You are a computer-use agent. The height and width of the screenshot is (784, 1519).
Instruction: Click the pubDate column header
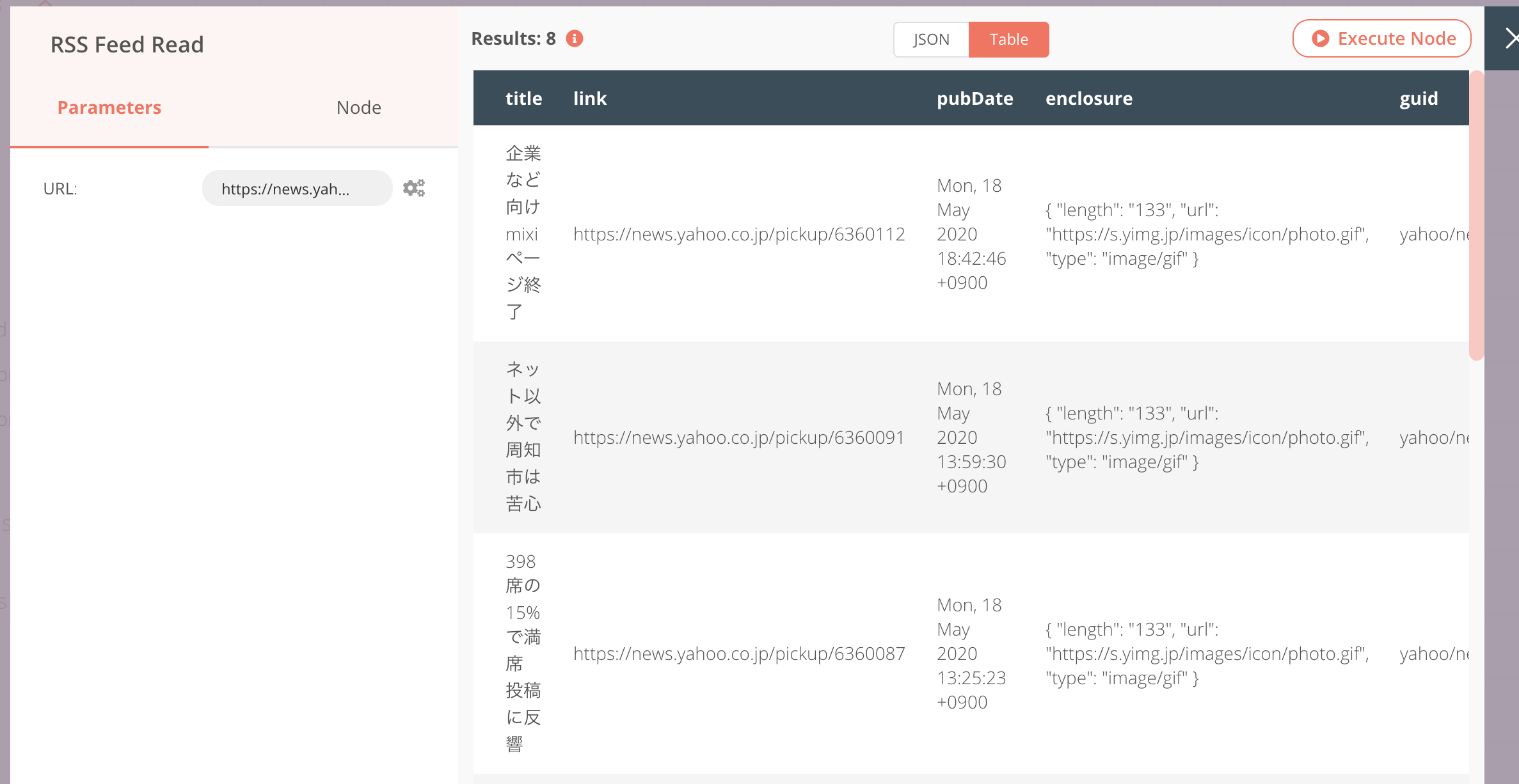click(x=974, y=98)
